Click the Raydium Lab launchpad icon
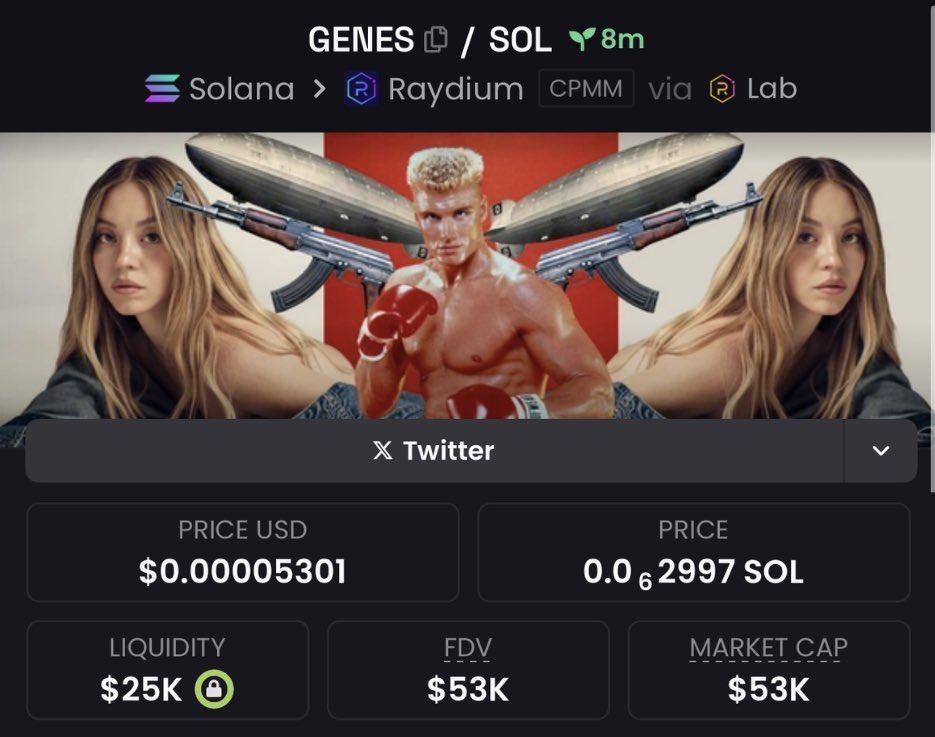This screenshot has height=737, width=935. coord(722,89)
